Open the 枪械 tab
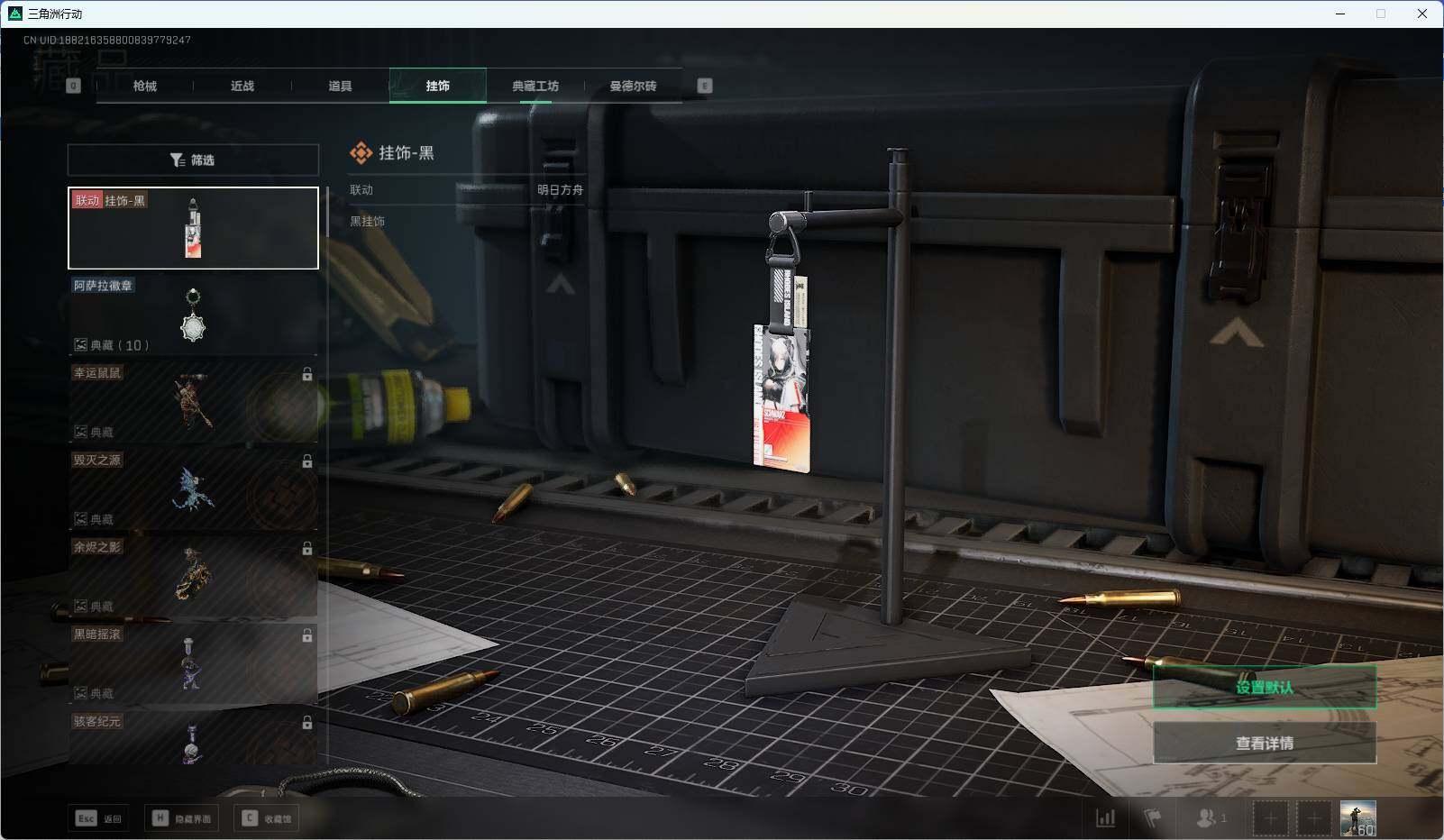 pos(144,86)
